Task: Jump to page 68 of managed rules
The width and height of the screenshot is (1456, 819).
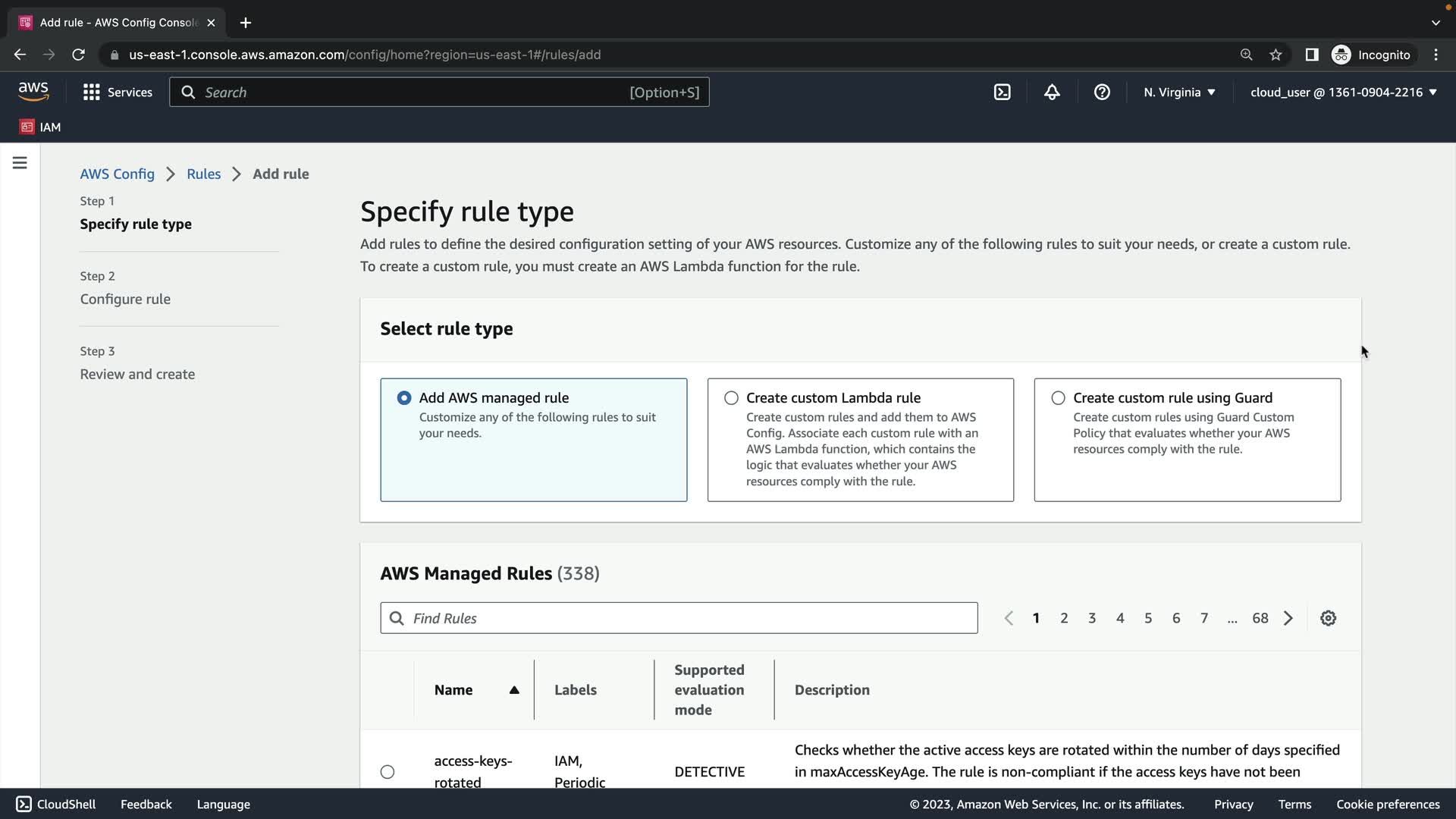Action: [1260, 618]
